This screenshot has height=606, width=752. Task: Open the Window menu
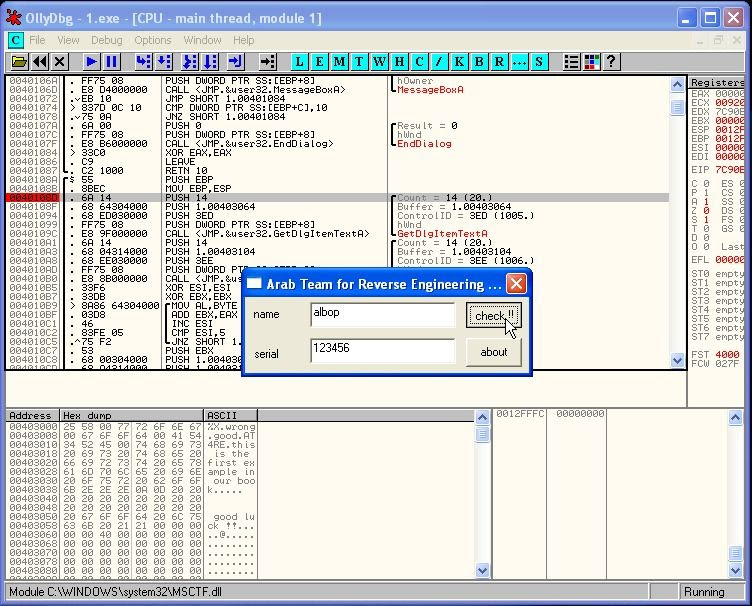202,40
